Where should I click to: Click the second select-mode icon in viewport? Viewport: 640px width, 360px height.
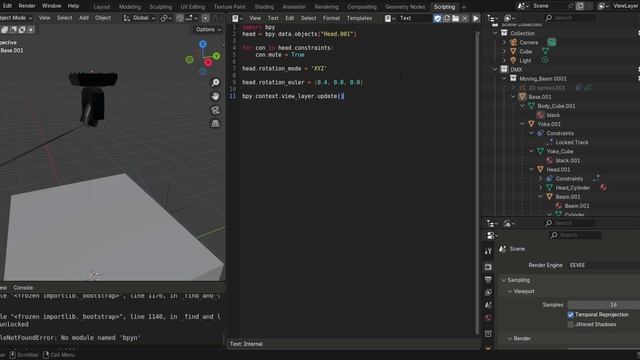point(13,30)
